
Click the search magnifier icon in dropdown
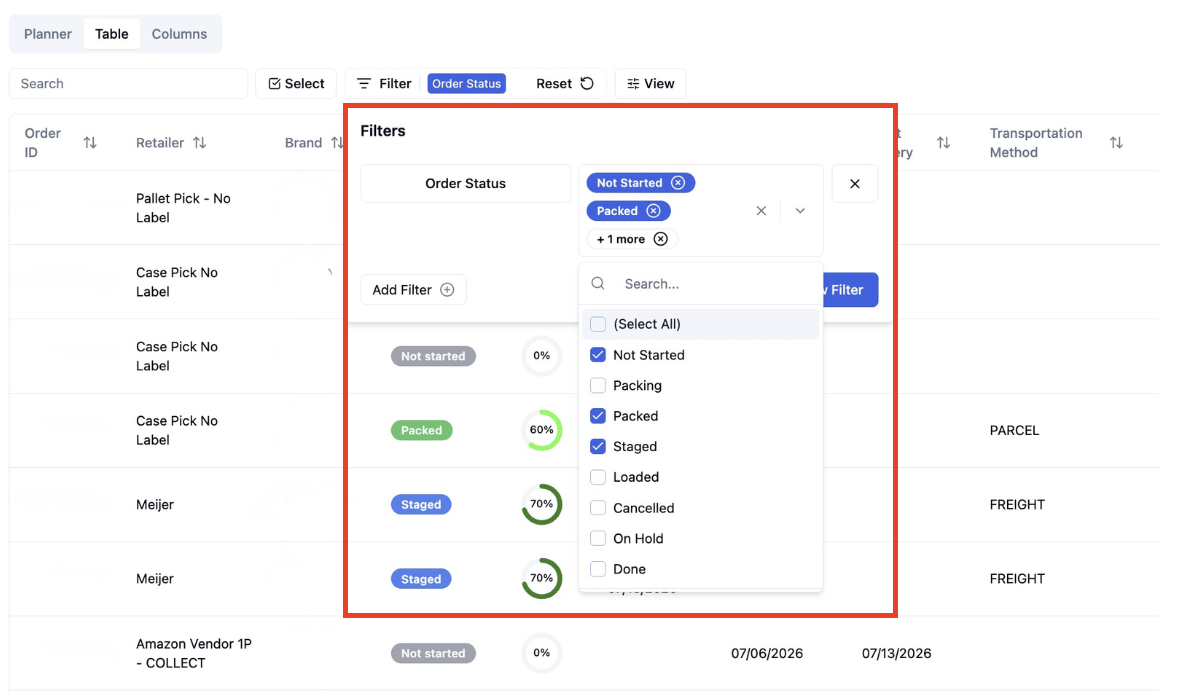point(598,283)
